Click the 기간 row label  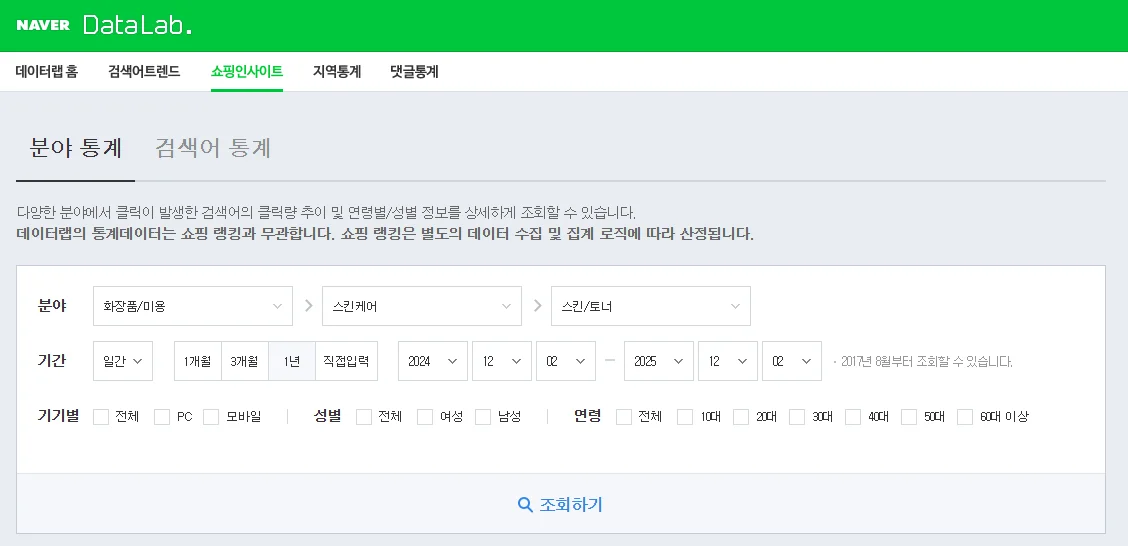point(52,360)
